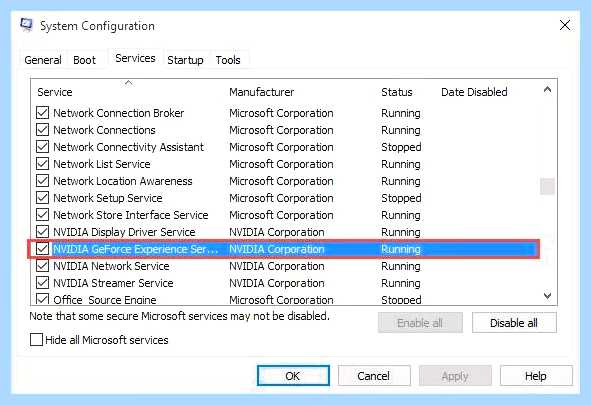Sort by Status column header
Image resolution: width=591 pixels, height=405 pixels.
pyautogui.click(x=397, y=92)
